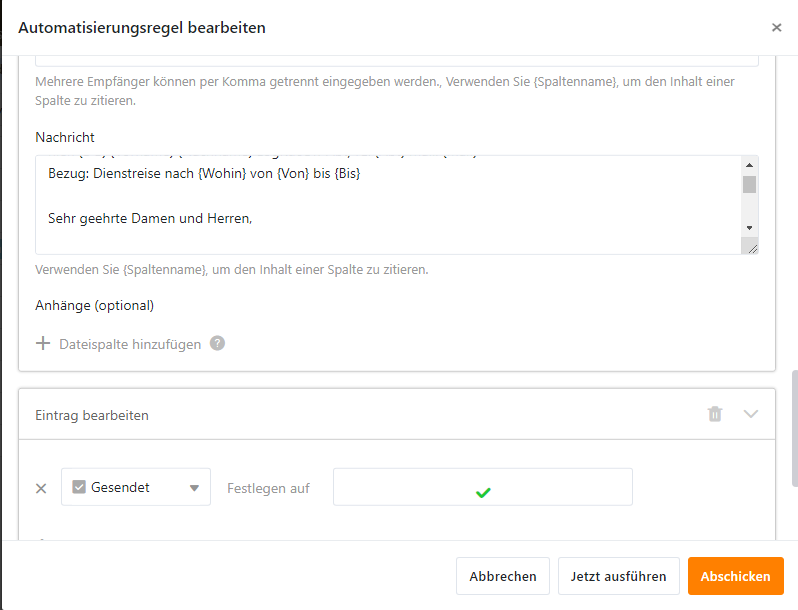
Task: Click the Nachricht scrollbar down arrow
Action: pos(749,228)
